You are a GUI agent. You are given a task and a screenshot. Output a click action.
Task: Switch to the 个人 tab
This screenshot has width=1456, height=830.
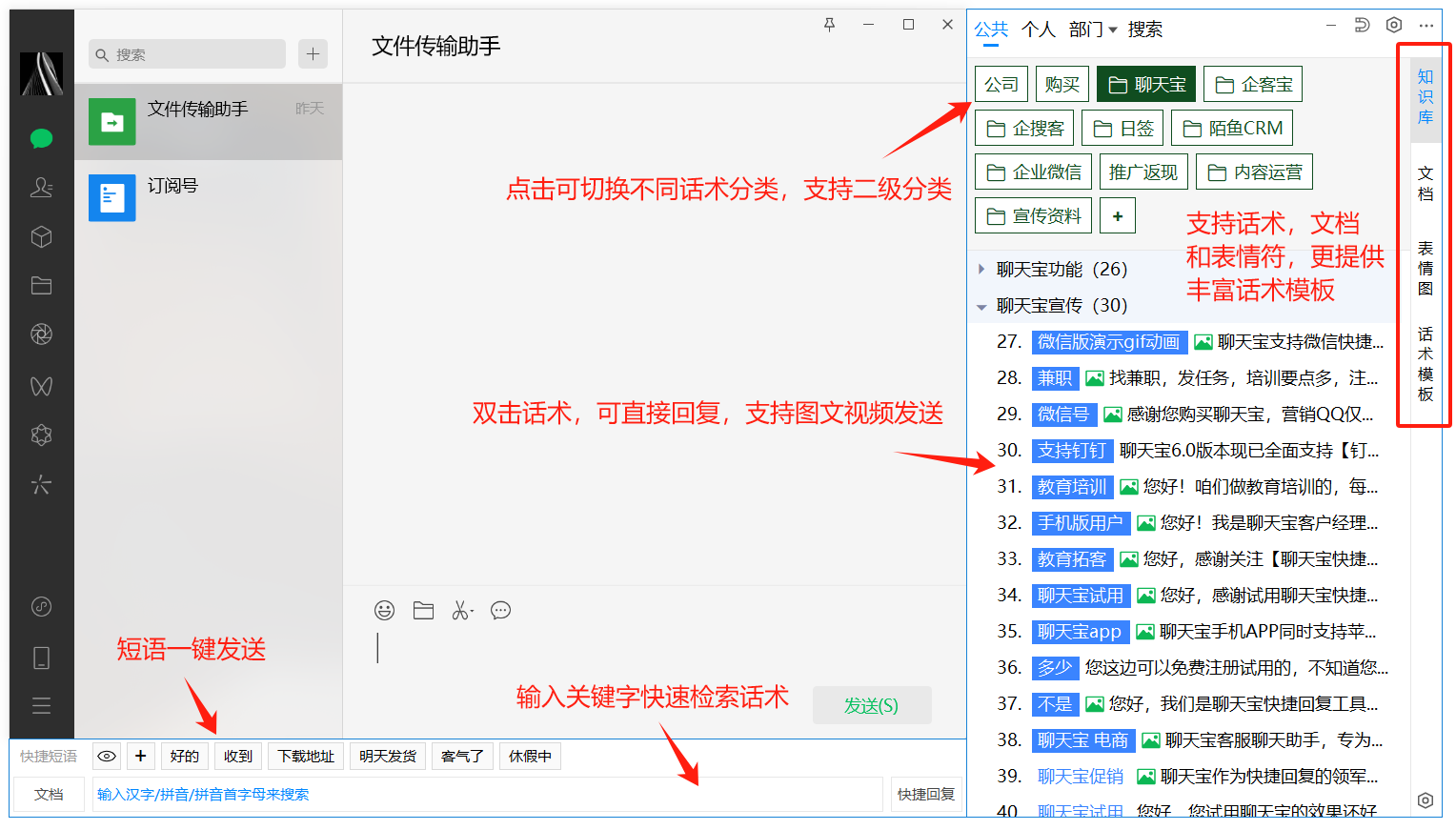point(1038,30)
